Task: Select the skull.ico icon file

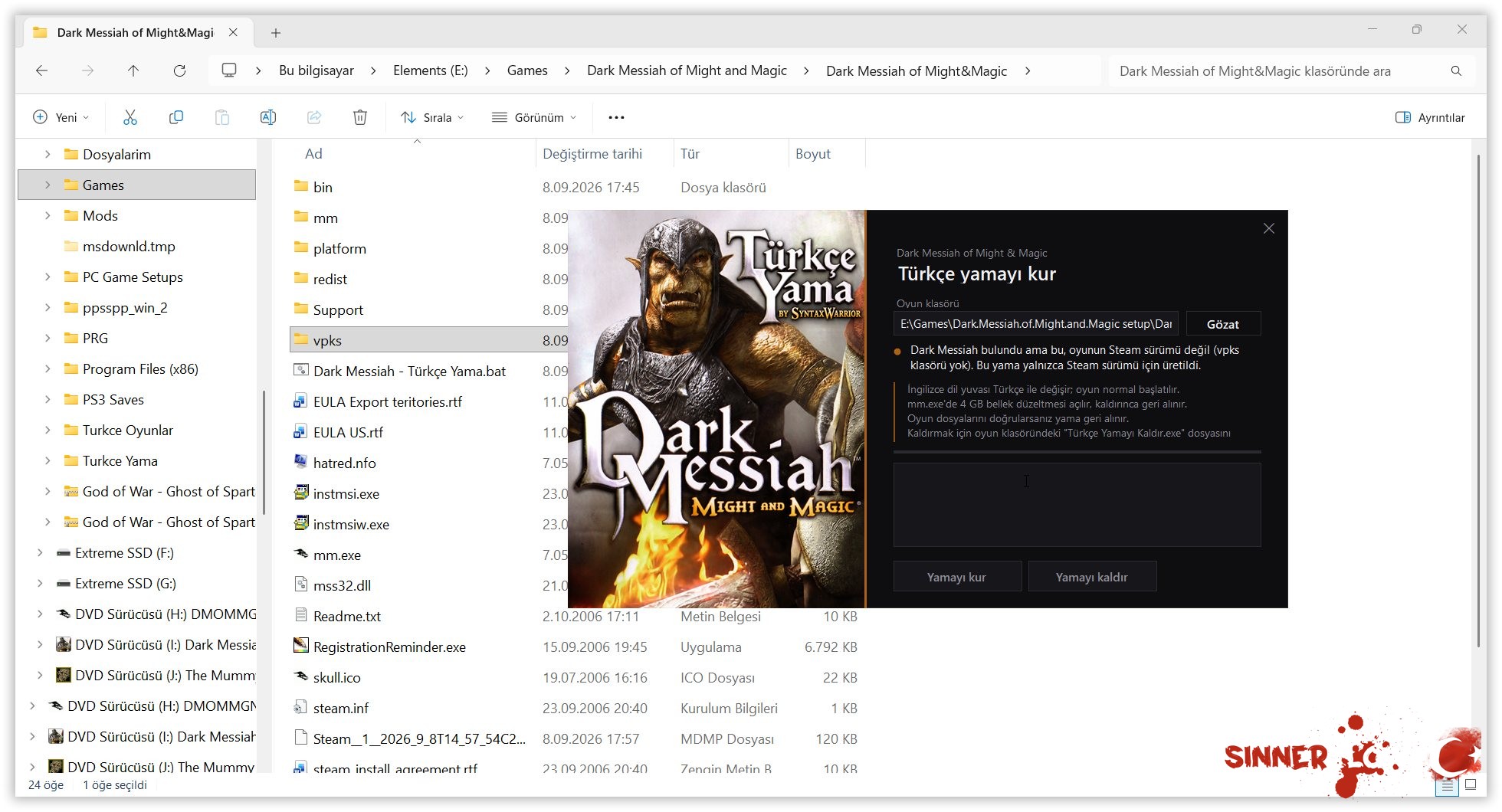Action: pyautogui.click(x=301, y=676)
